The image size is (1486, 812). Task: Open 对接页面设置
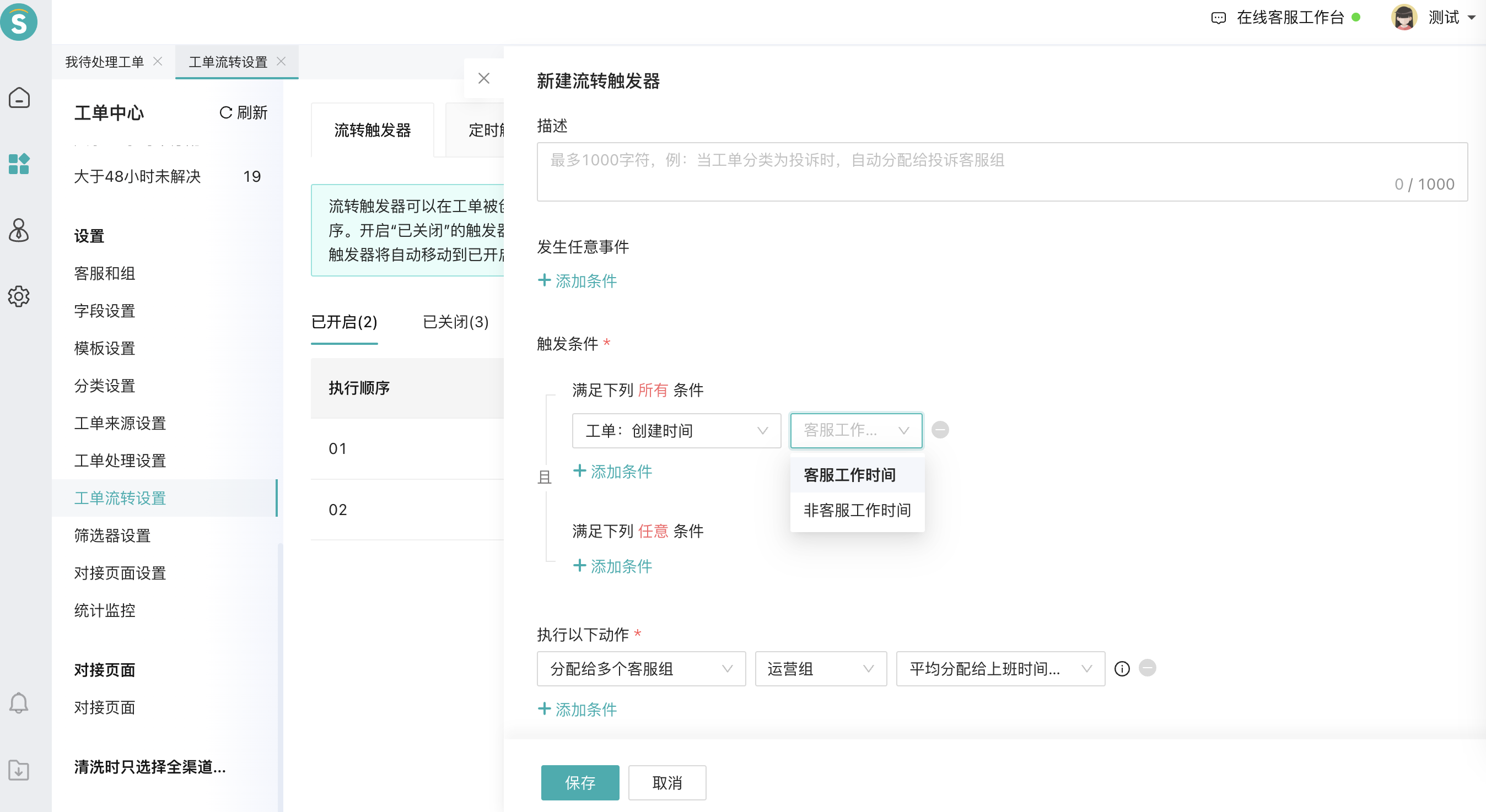tap(120, 573)
